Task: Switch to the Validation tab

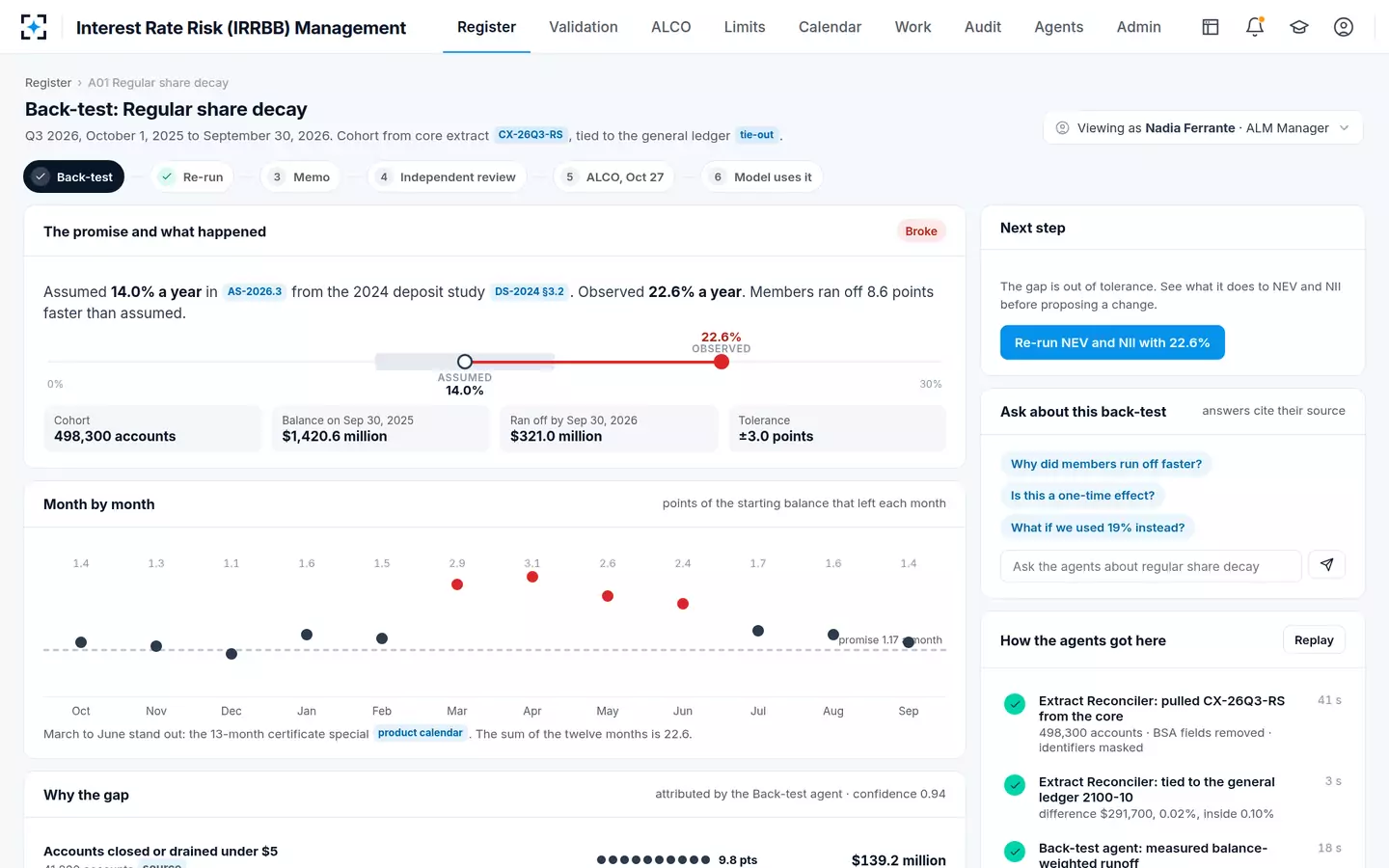Action: (584, 27)
